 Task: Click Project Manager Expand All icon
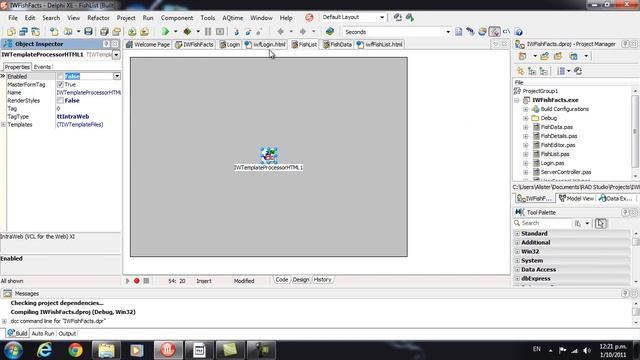pos(532,71)
